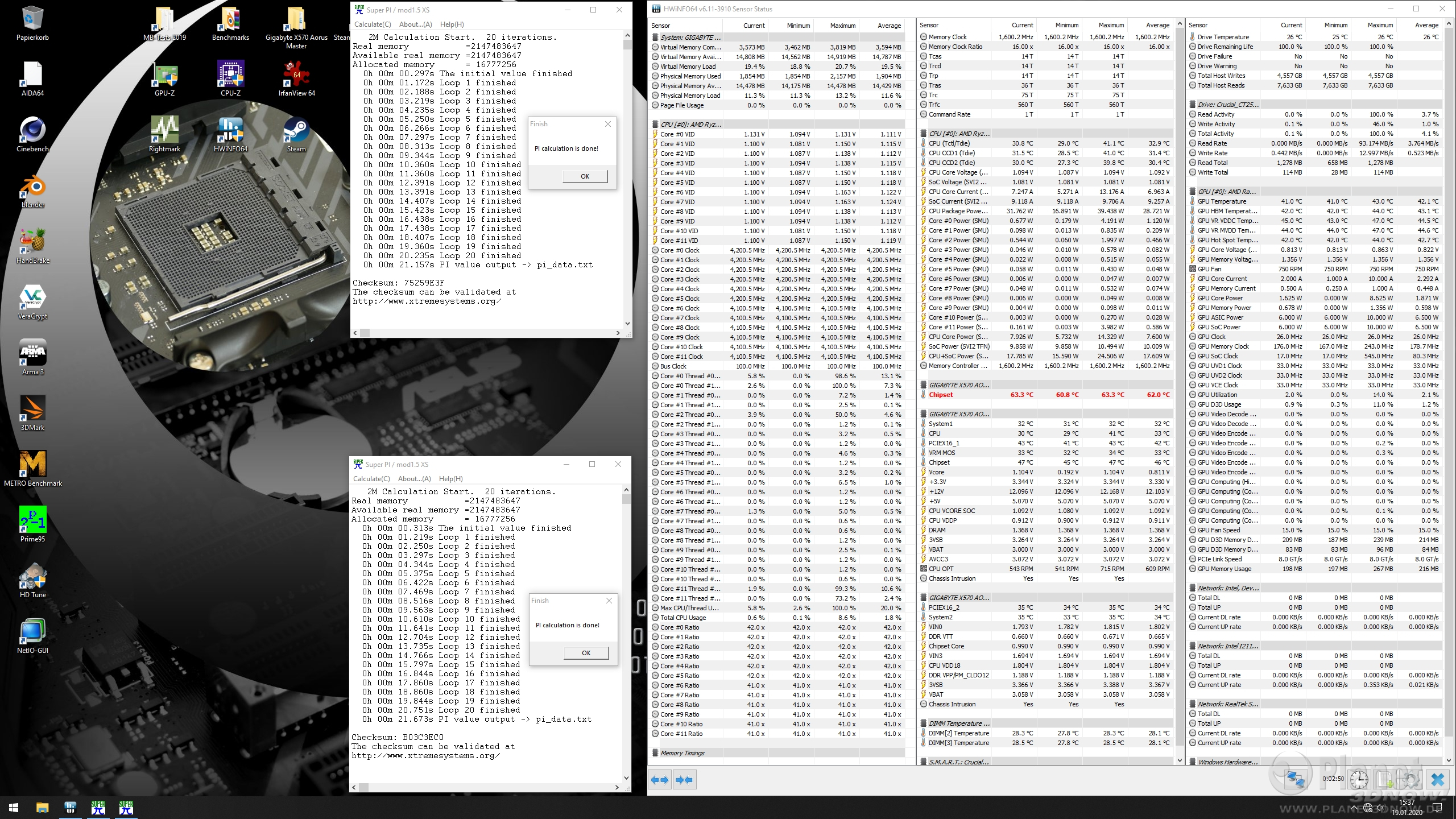Open the AIDA64 desktop shortcut
The width and height of the screenshot is (1456, 819).
32,79
